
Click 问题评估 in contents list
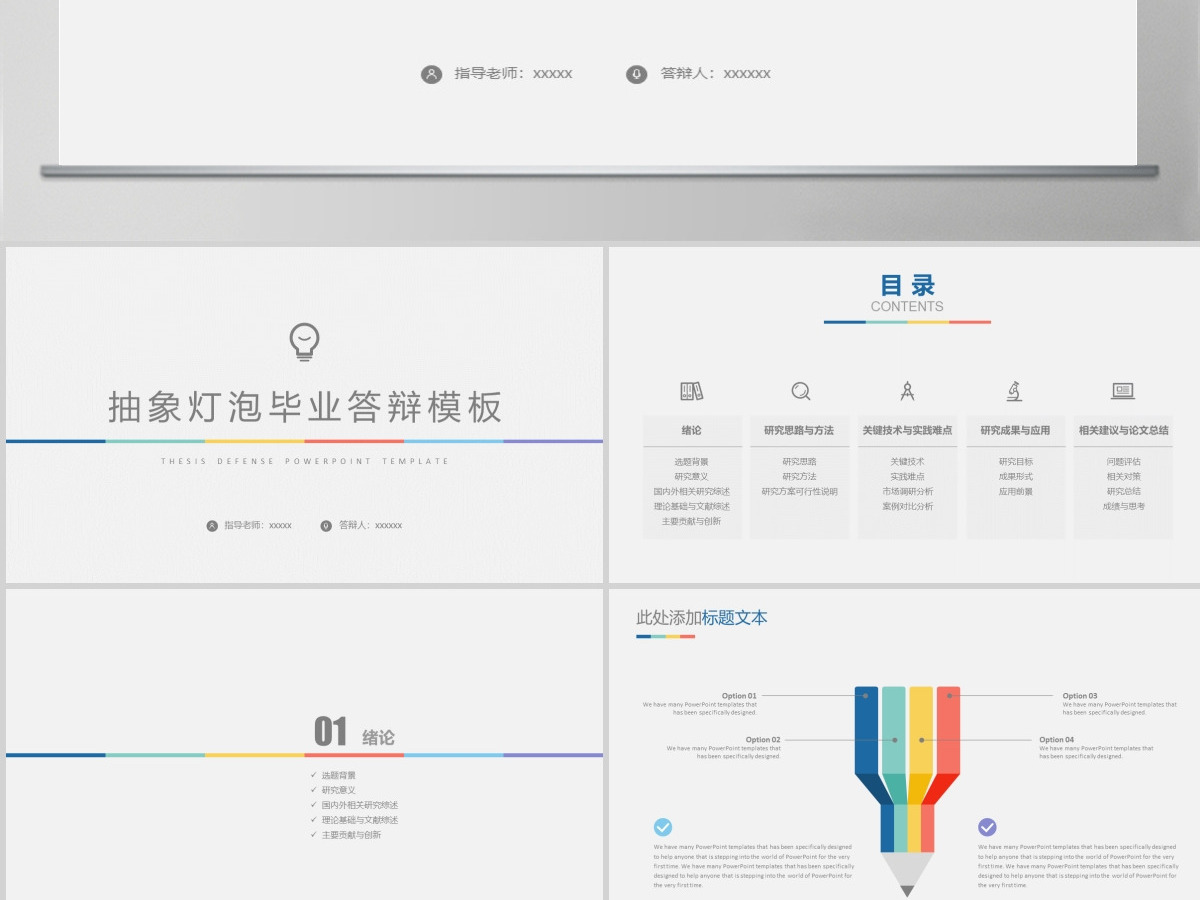[x=1124, y=462]
